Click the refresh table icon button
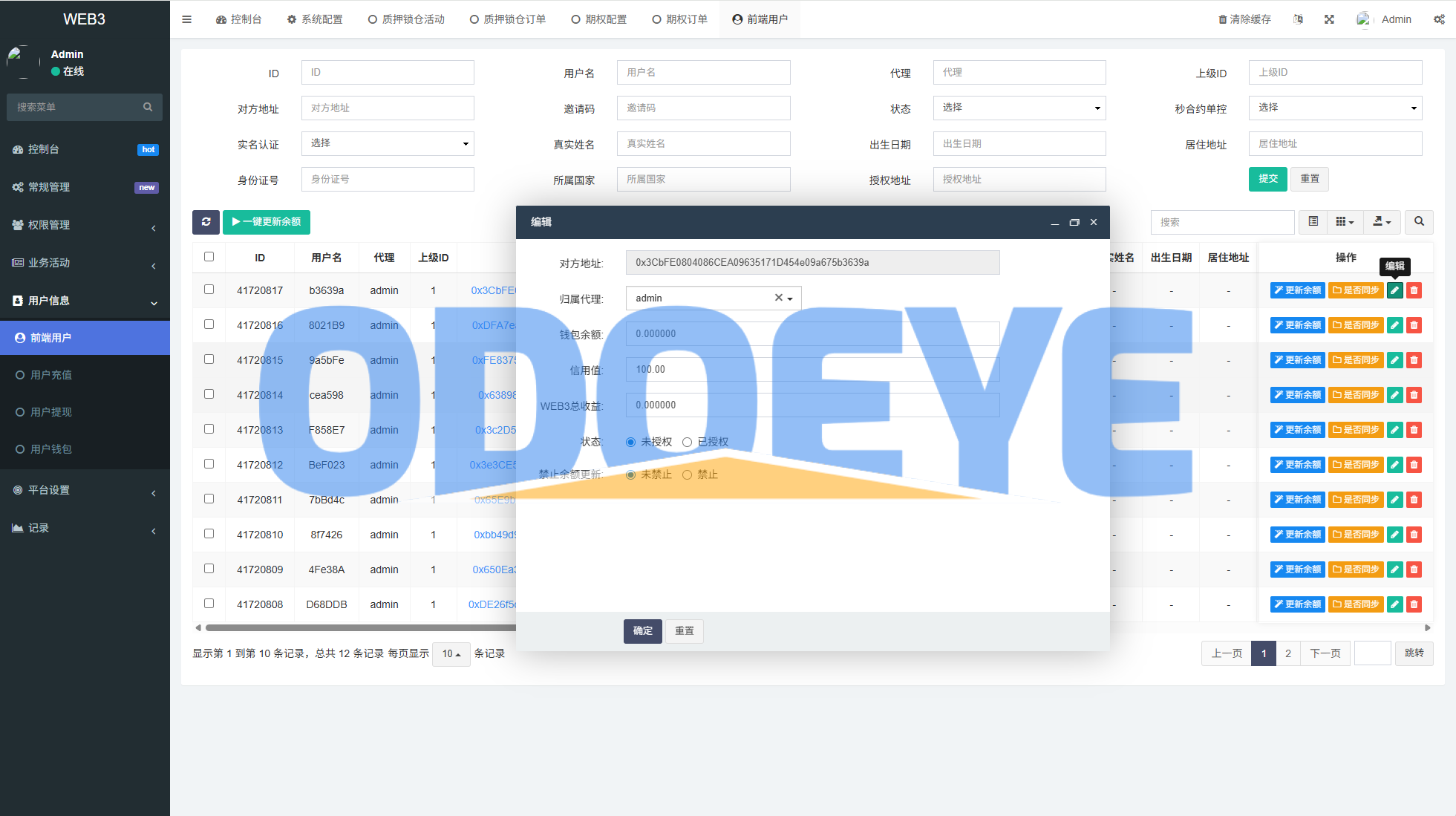This screenshot has height=816, width=1456. coord(206,222)
